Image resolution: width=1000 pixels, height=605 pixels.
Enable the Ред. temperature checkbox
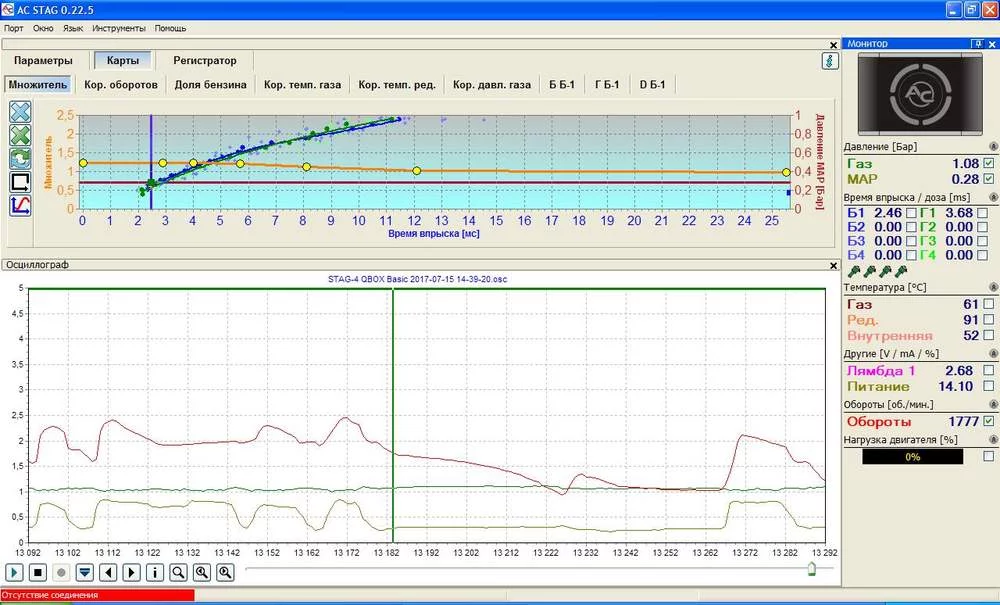pos(989,320)
